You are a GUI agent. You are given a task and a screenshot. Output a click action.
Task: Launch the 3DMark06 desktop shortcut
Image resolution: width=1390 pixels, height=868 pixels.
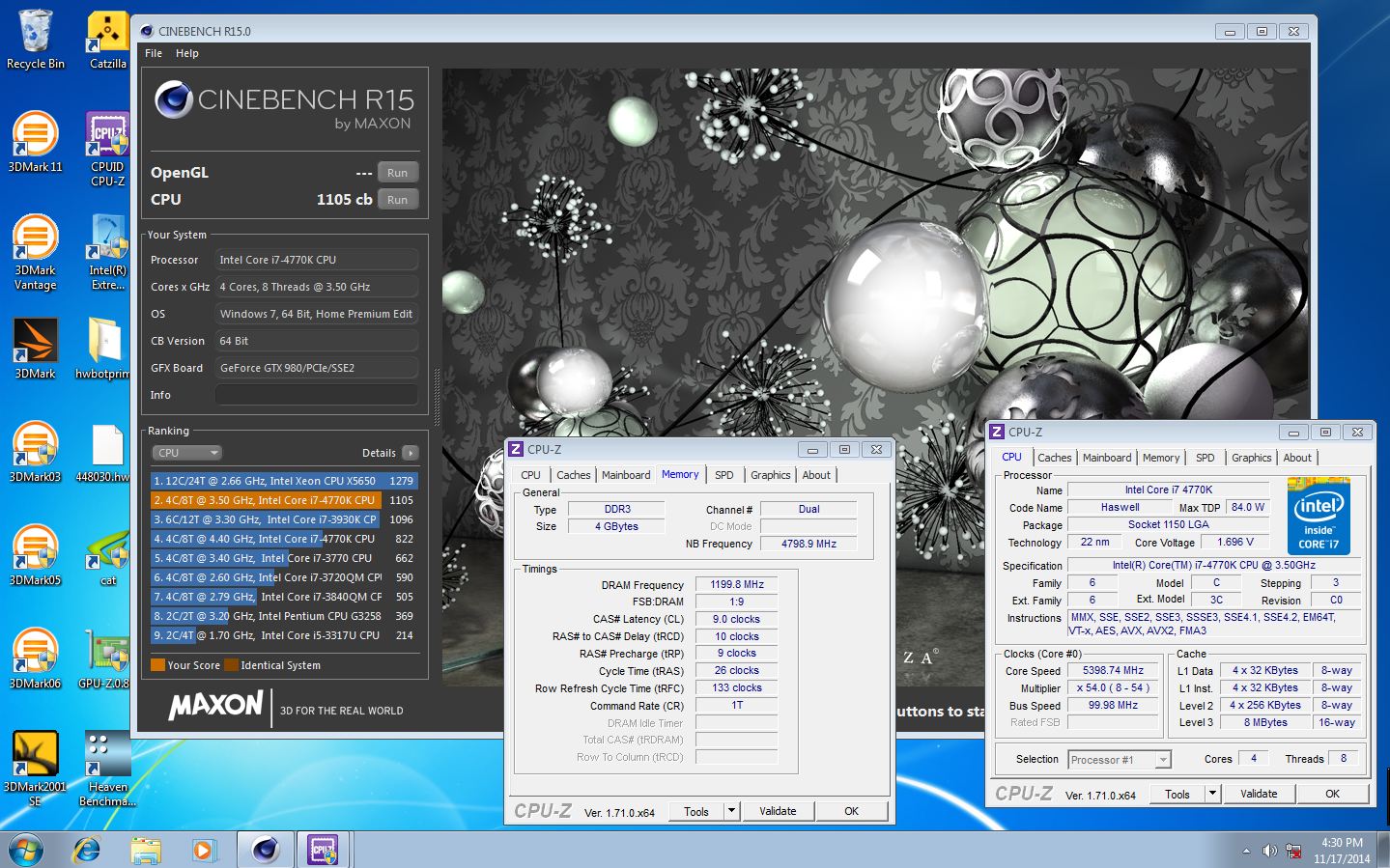tap(35, 658)
